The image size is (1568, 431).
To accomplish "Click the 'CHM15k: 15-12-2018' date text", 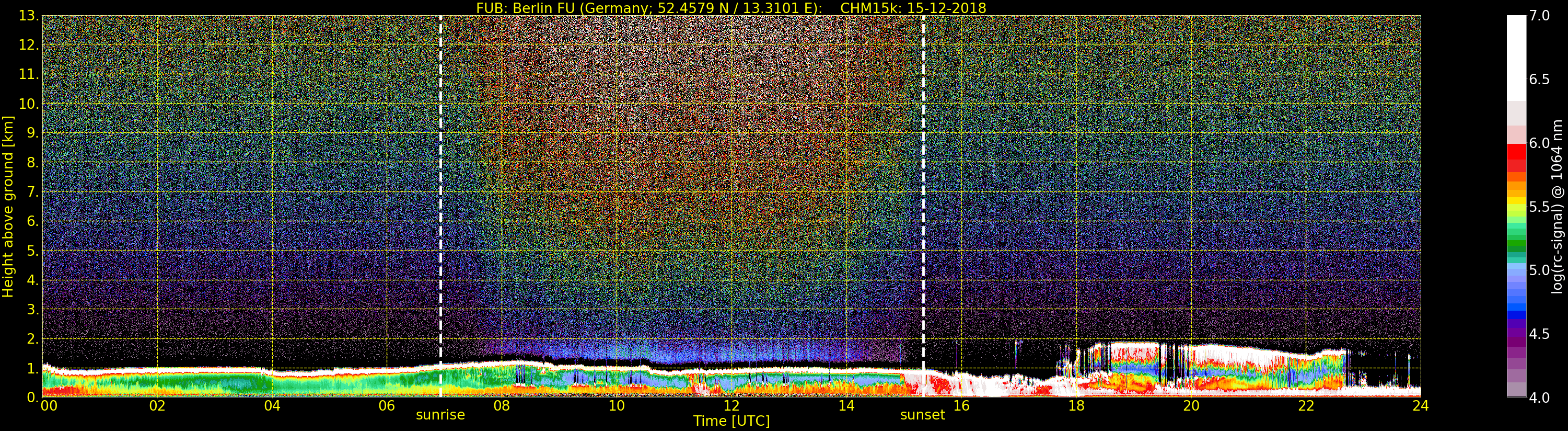I will click(913, 8).
